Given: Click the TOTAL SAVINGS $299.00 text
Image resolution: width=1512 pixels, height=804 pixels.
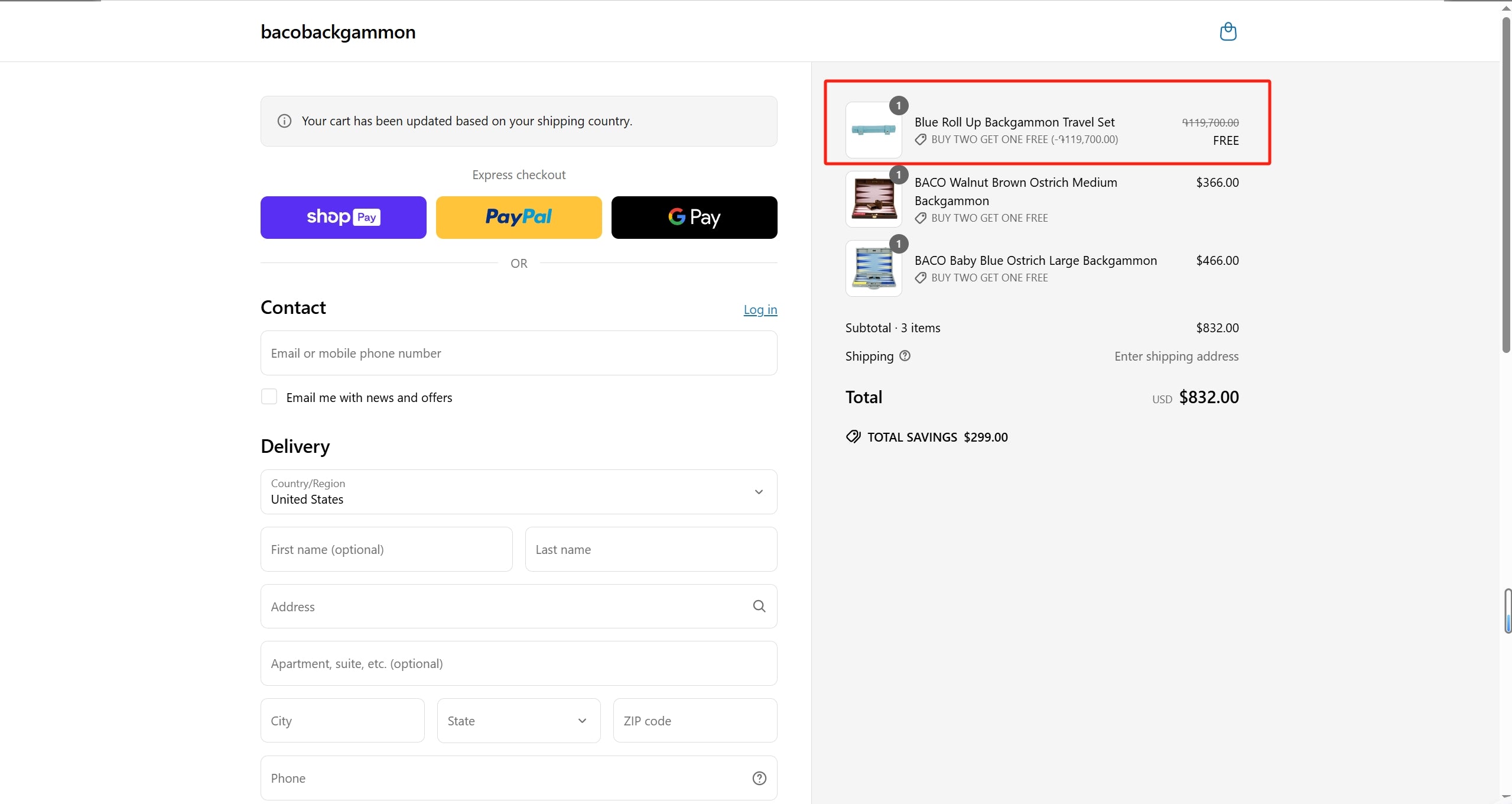Looking at the screenshot, I should [938, 437].
